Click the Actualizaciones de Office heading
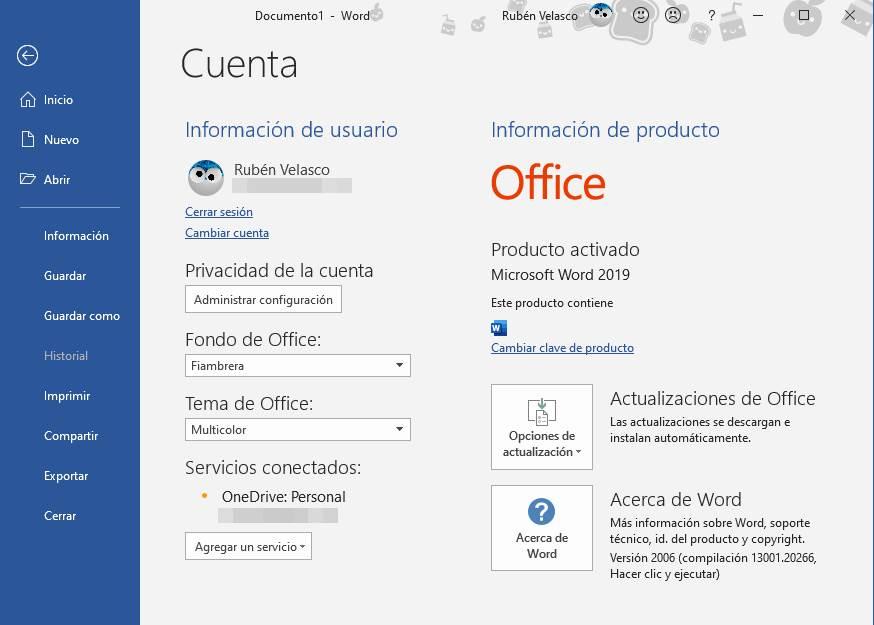This screenshot has width=874, height=625. pos(712,399)
